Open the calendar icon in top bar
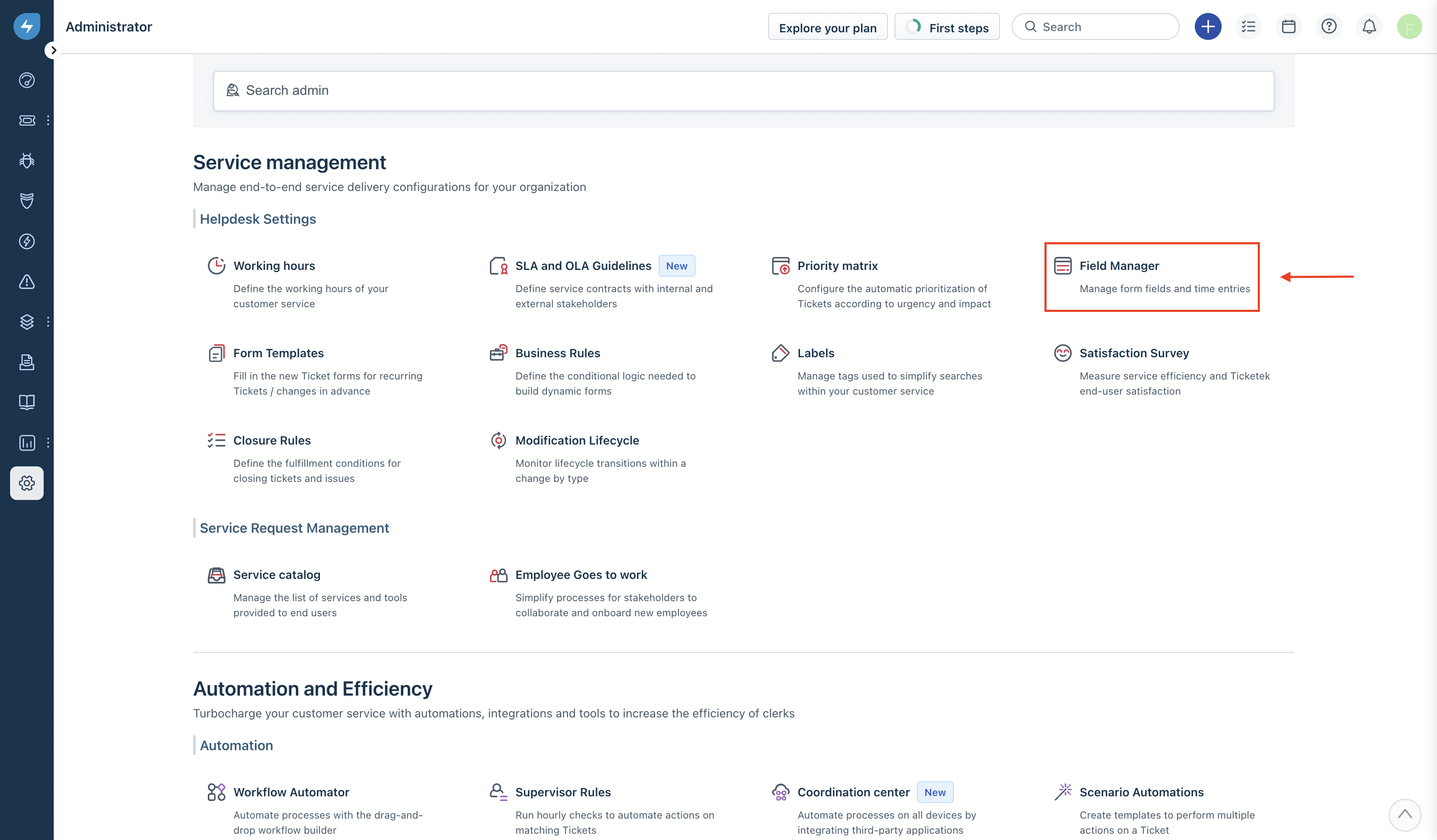1437x840 pixels. click(x=1288, y=27)
